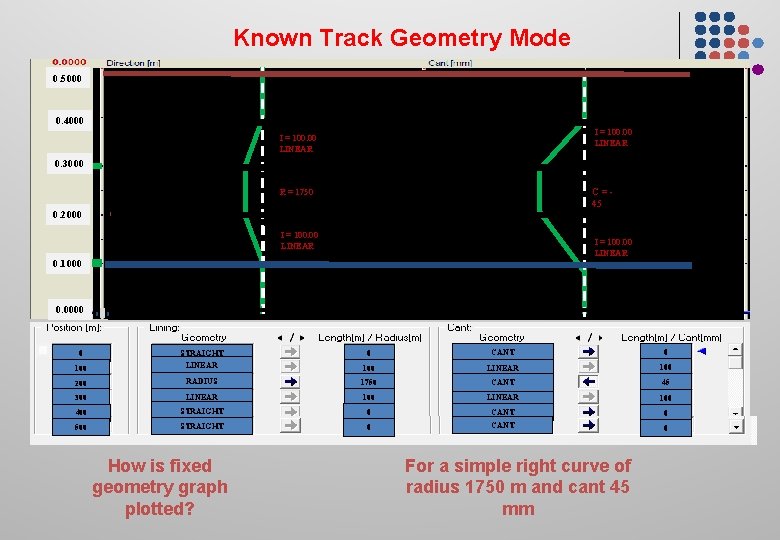Click the red 0.0000 readout above the axis
Image resolution: width=780 pixels, height=540 pixels.
[x=69, y=62]
